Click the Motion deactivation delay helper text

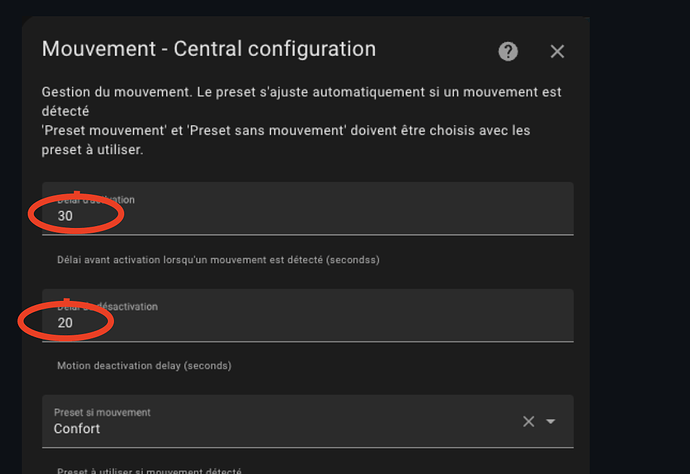144,366
